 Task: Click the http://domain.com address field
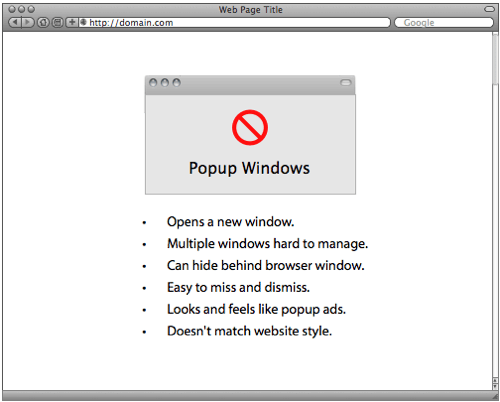(234, 23)
